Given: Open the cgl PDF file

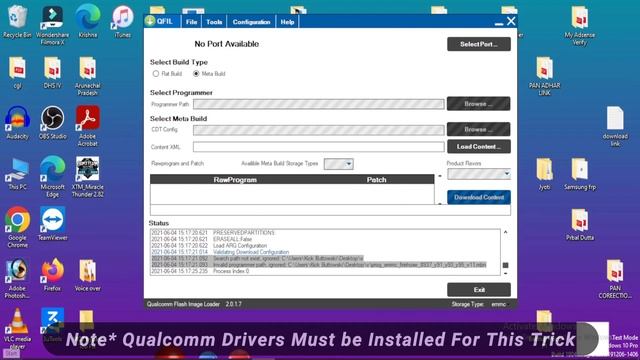Looking at the screenshot, I should point(17,73).
